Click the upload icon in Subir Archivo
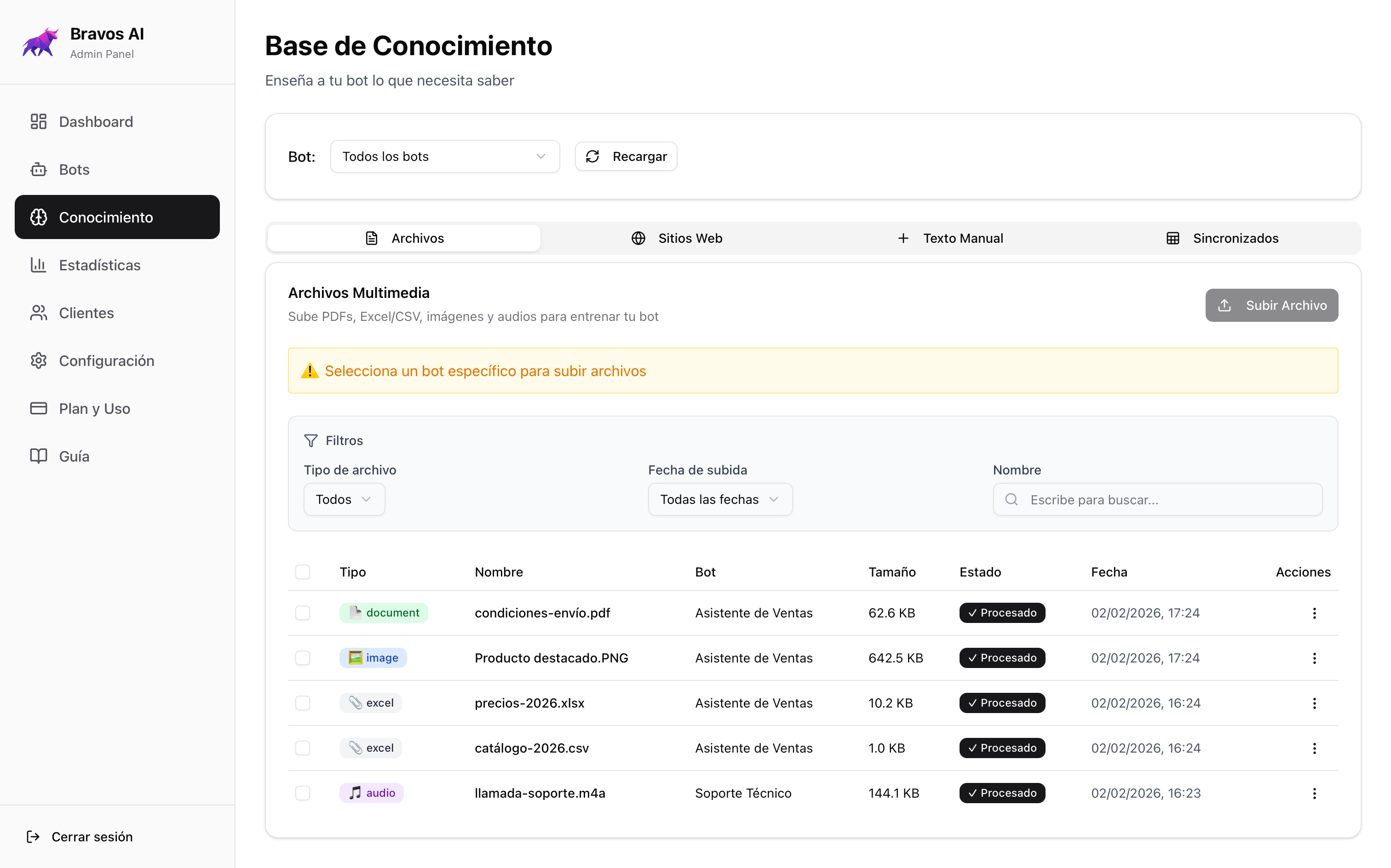 tap(1224, 305)
